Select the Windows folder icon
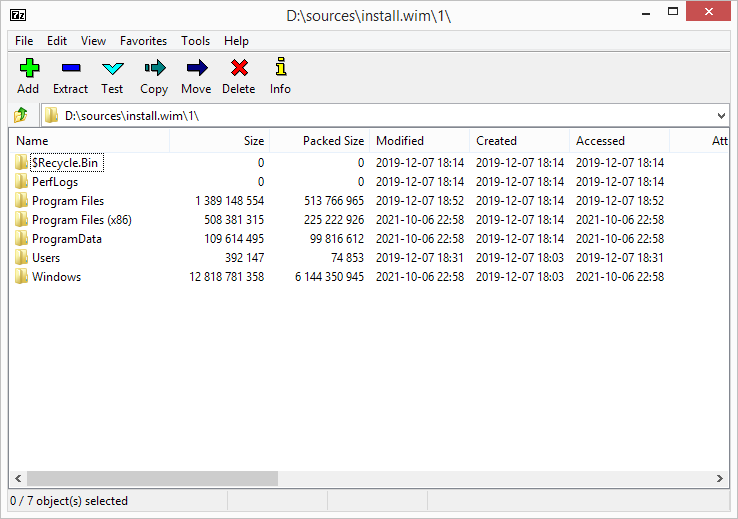 pos(21,277)
